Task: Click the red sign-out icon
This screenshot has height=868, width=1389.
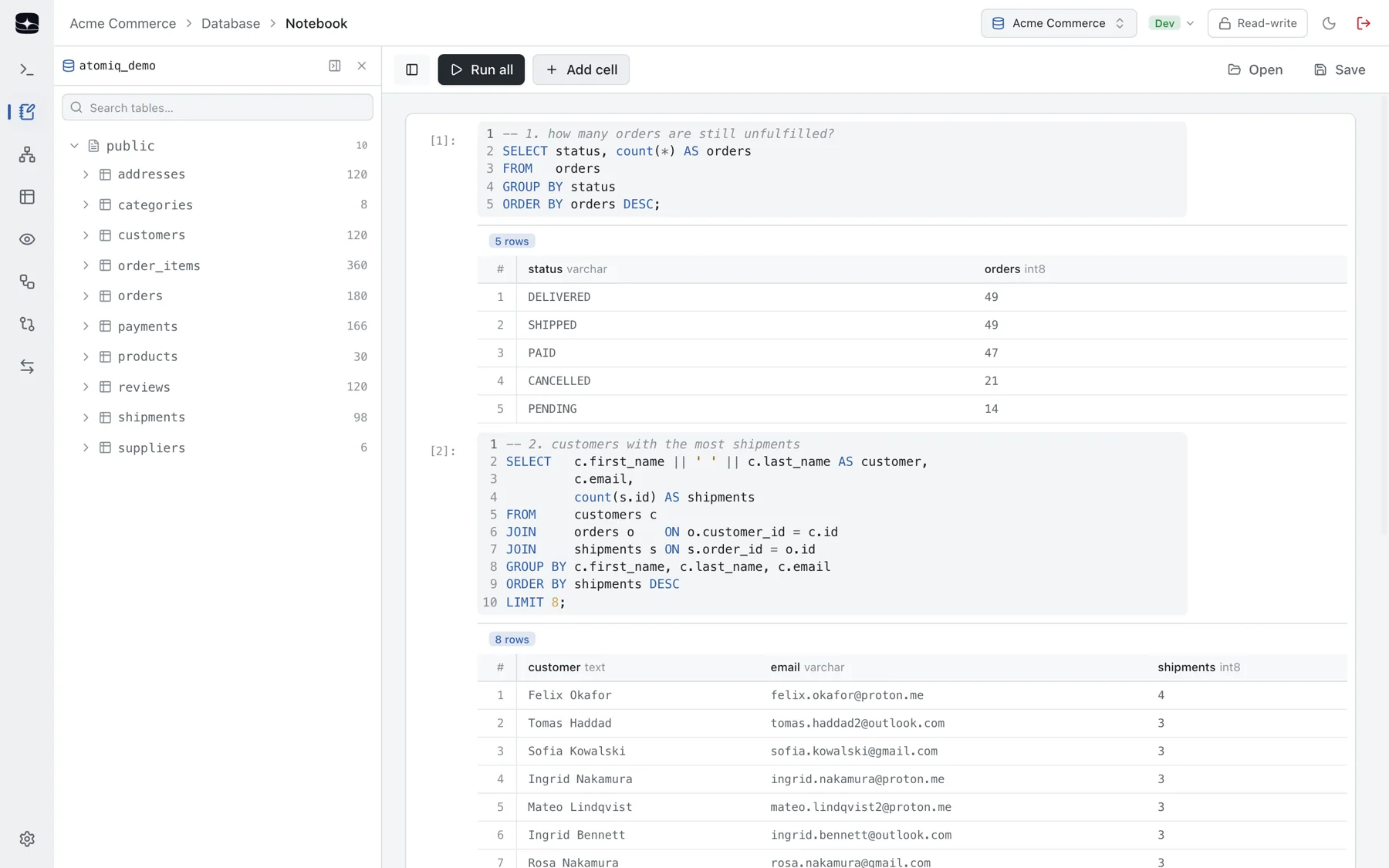Action: (x=1364, y=23)
